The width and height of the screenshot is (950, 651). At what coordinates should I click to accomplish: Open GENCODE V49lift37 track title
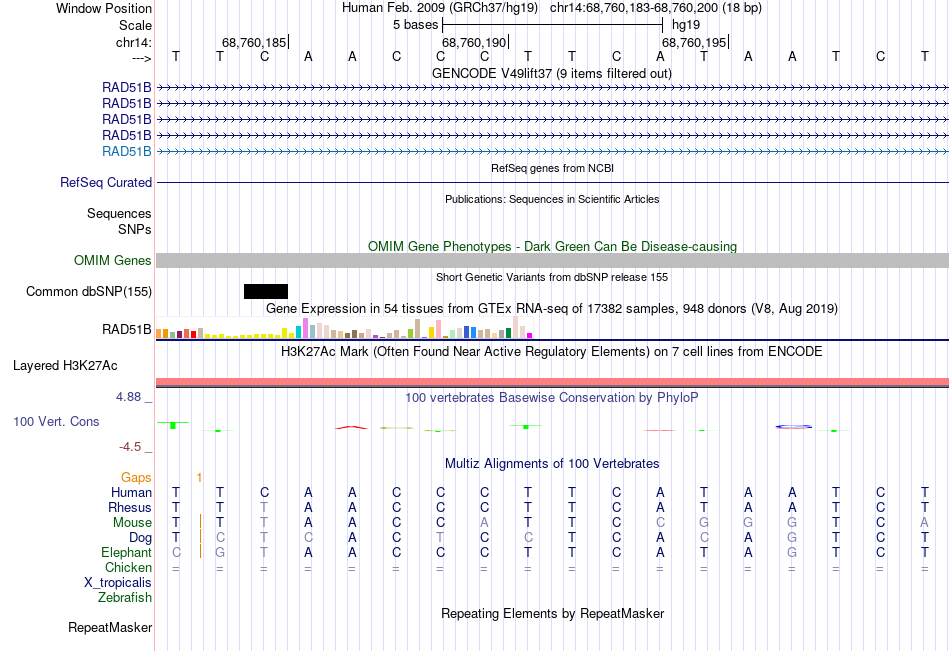tap(552, 73)
